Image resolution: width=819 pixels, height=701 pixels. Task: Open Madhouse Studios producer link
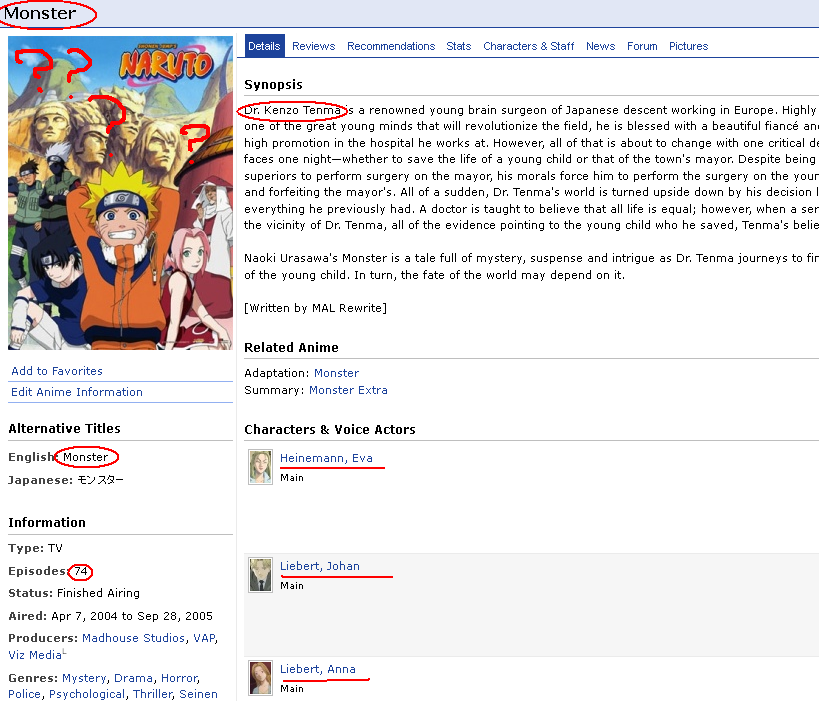click(x=133, y=638)
